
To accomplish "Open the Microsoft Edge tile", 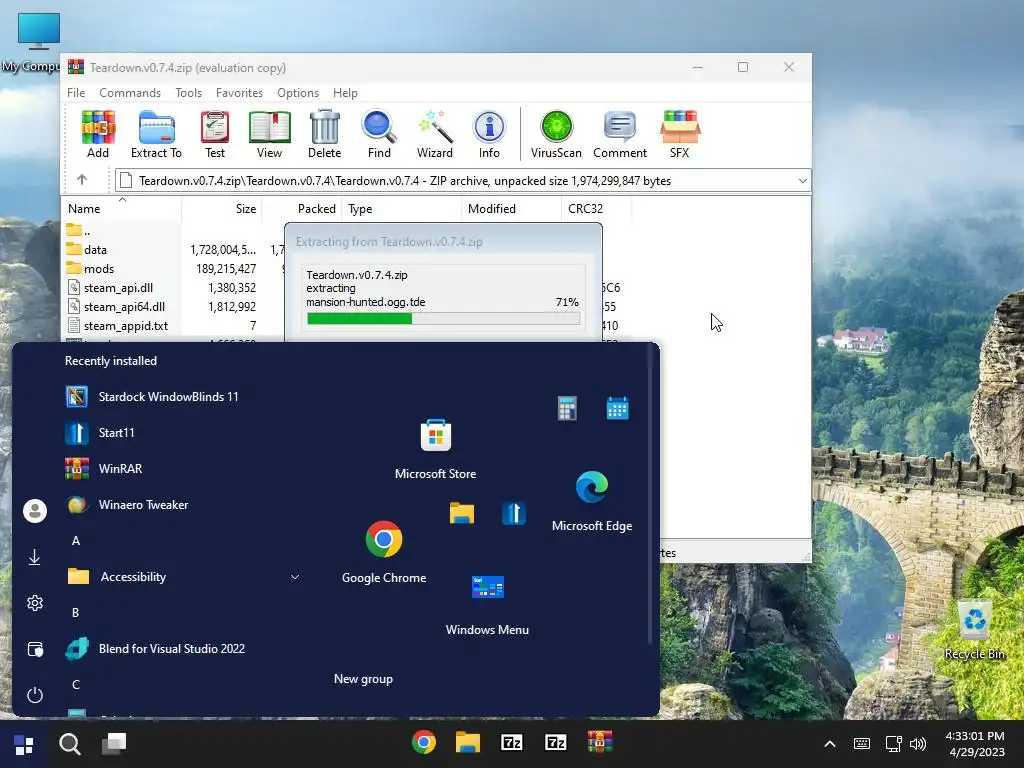I will [592, 500].
